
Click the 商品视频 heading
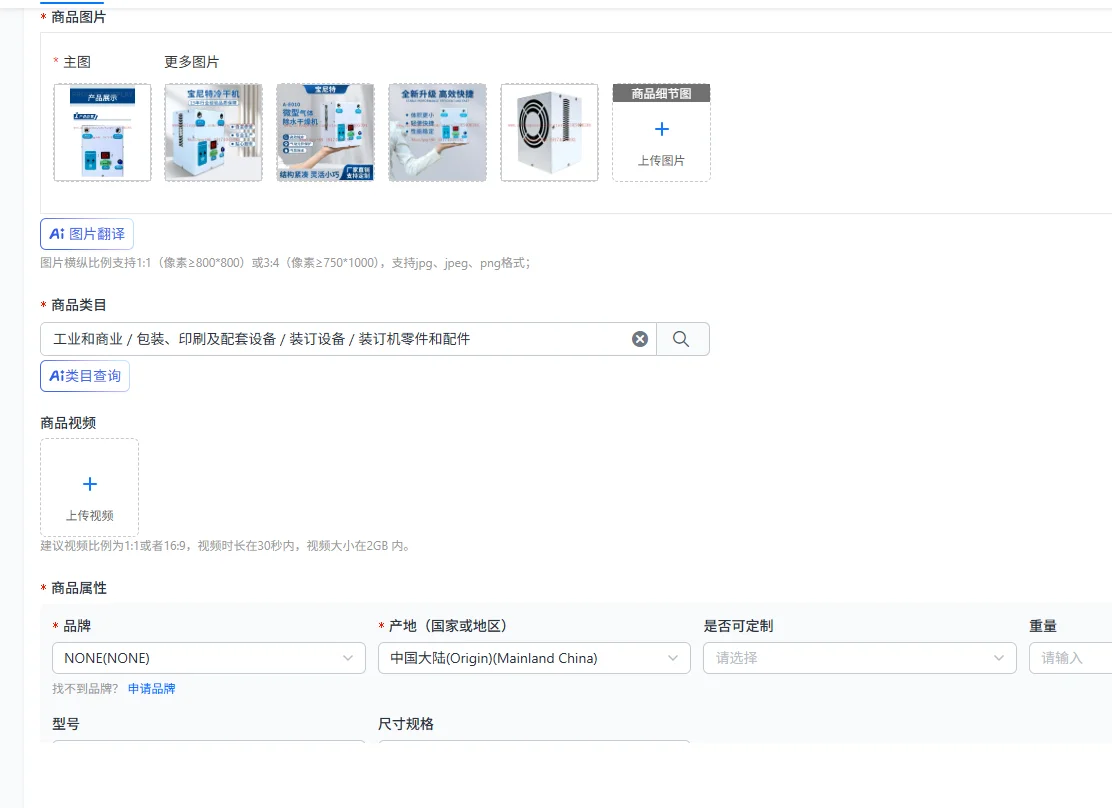click(x=68, y=424)
